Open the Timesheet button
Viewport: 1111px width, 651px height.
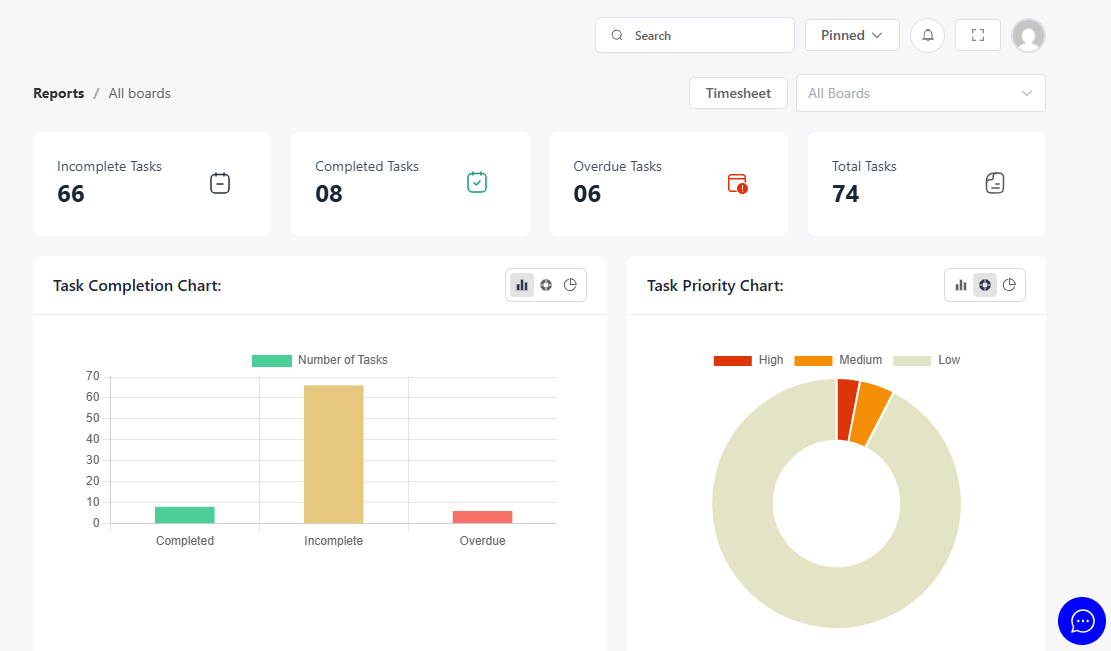[x=738, y=93]
